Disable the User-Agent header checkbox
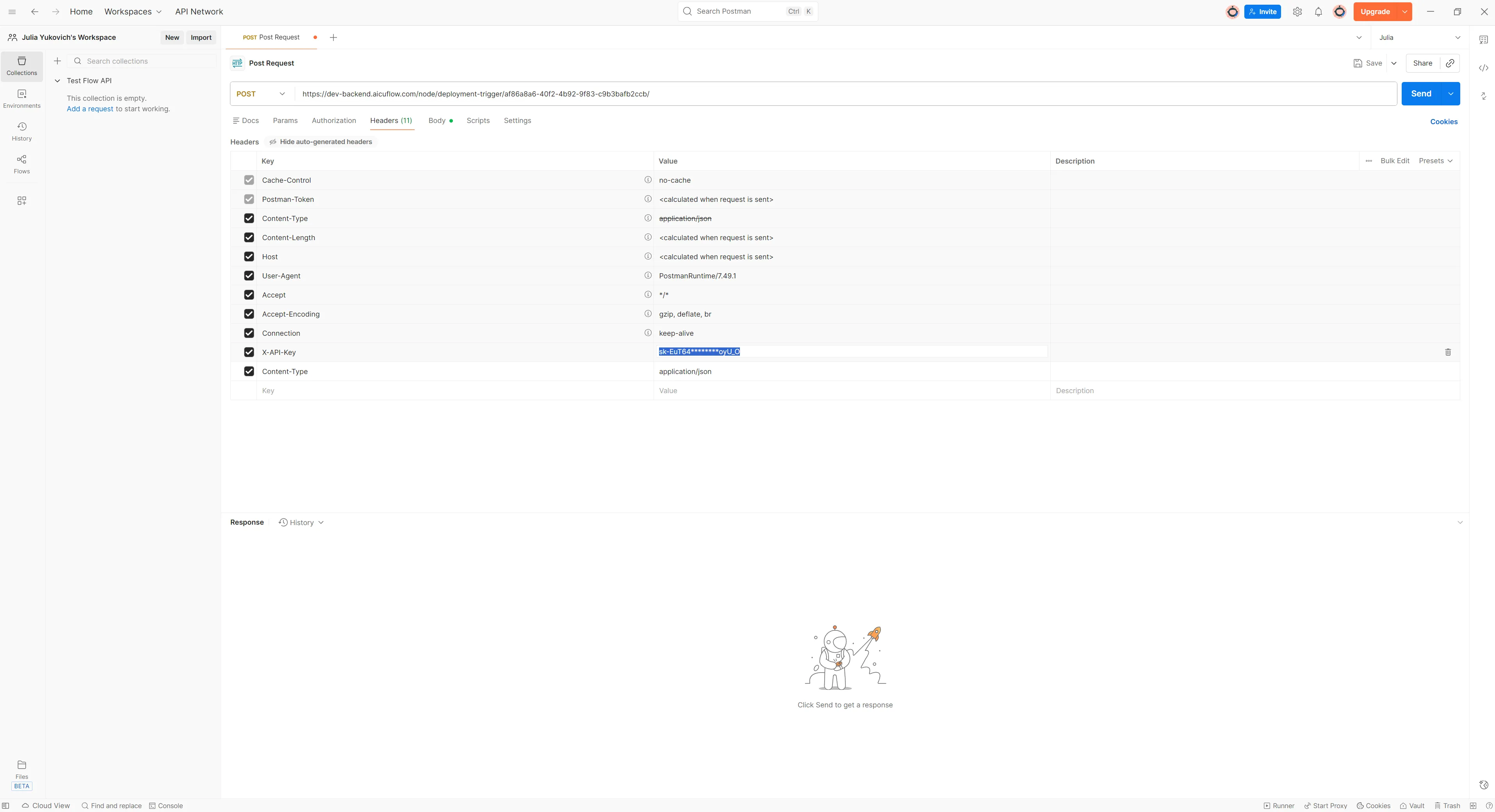Viewport: 1495px width, 812px height. [x=249, y=276]
